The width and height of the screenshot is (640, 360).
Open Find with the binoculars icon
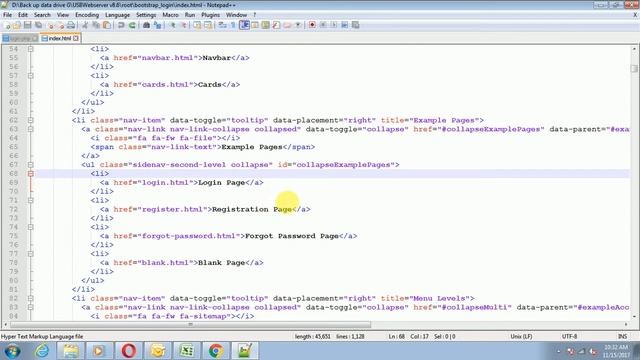147,25
